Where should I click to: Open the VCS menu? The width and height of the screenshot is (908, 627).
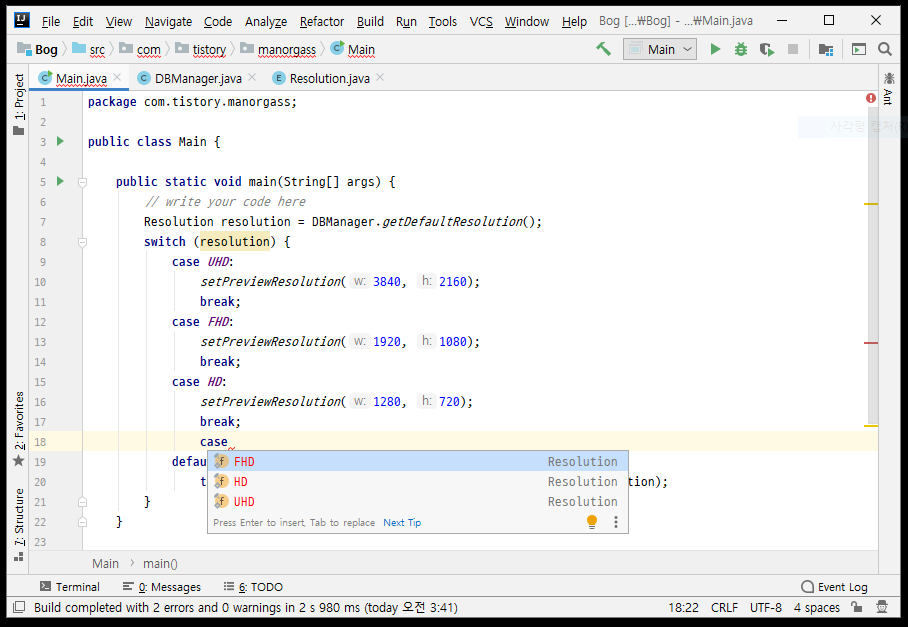[481, 21]
